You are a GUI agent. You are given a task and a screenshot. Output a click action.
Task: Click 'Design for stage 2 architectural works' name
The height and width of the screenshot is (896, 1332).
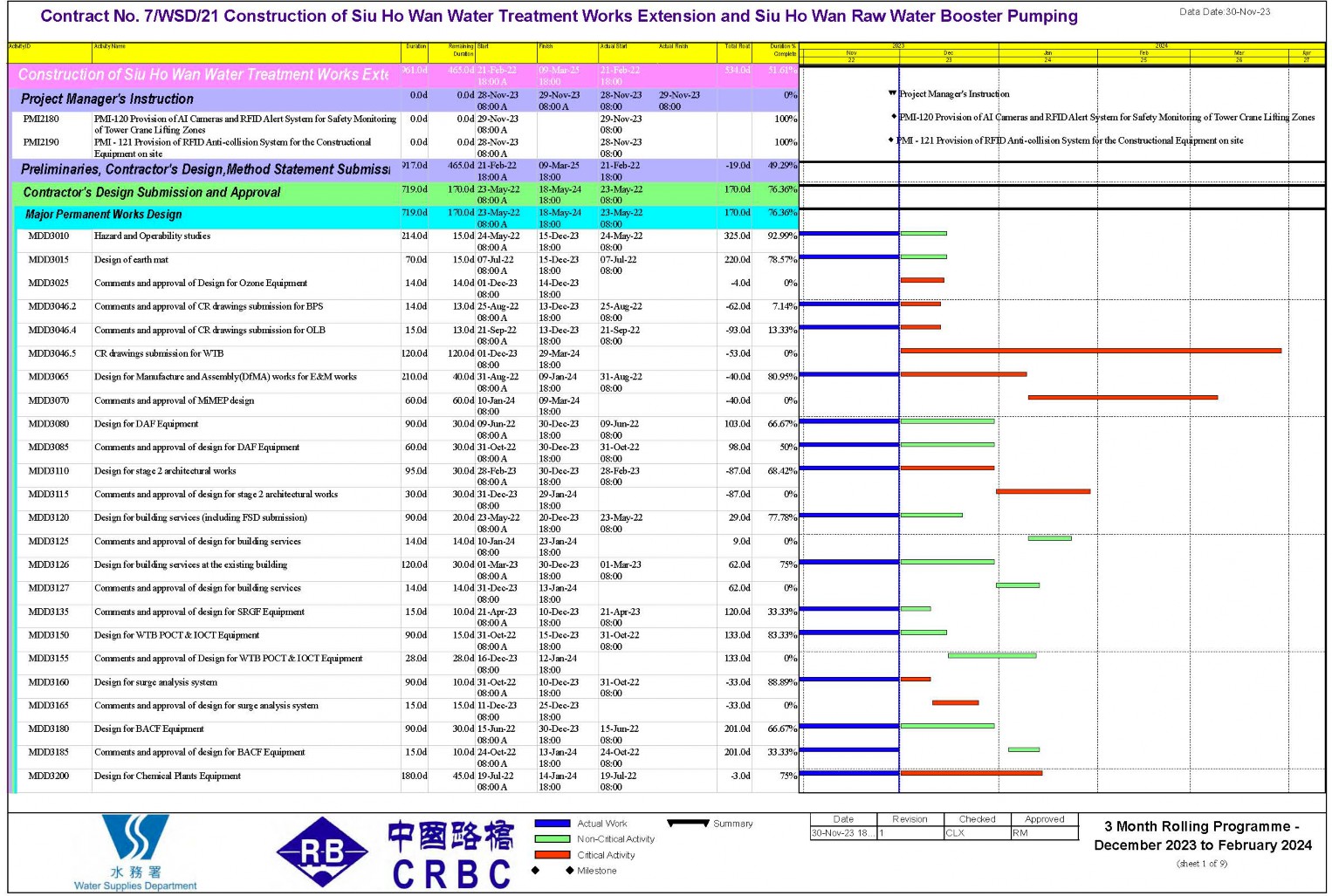(x=165, y=470)
